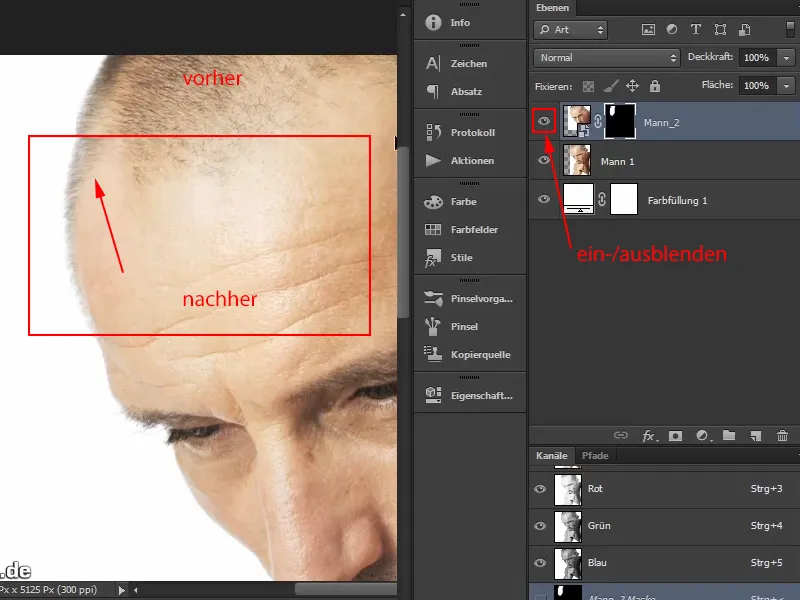800x600 pixels.
Task: Add a layer style via fx icon
Action: click(x=649, y=436)
